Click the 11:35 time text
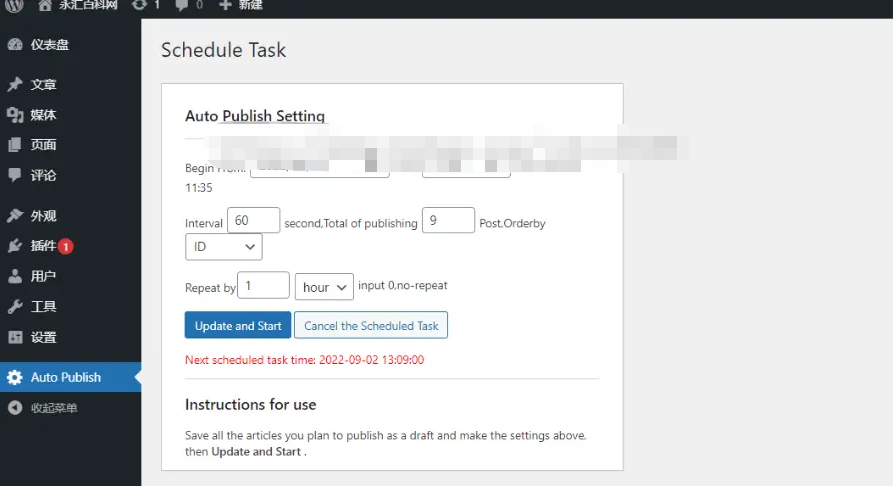This screenshot has height=486, width=893. point(199,188)
